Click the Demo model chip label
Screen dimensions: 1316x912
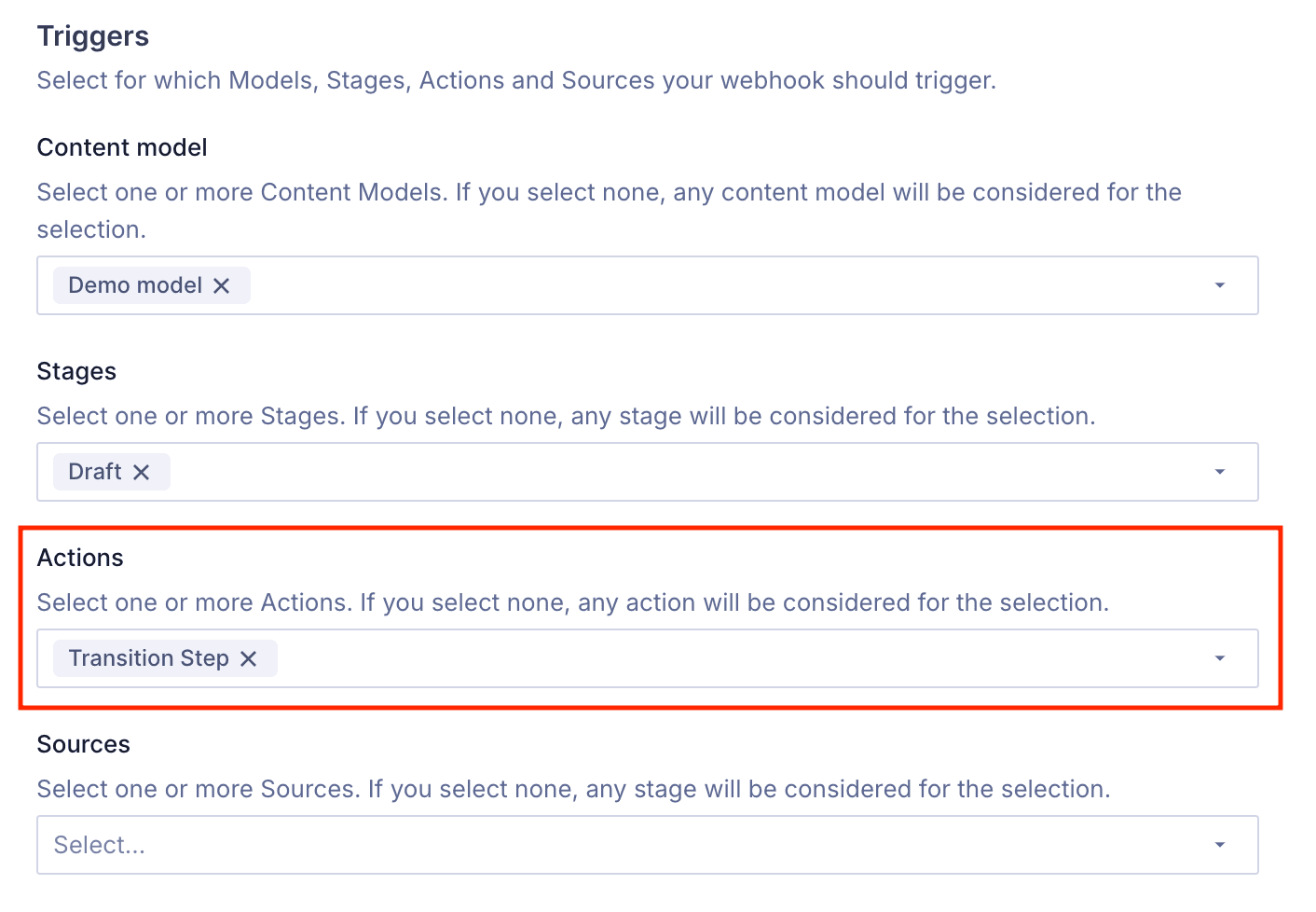click(x=135, y=285)
